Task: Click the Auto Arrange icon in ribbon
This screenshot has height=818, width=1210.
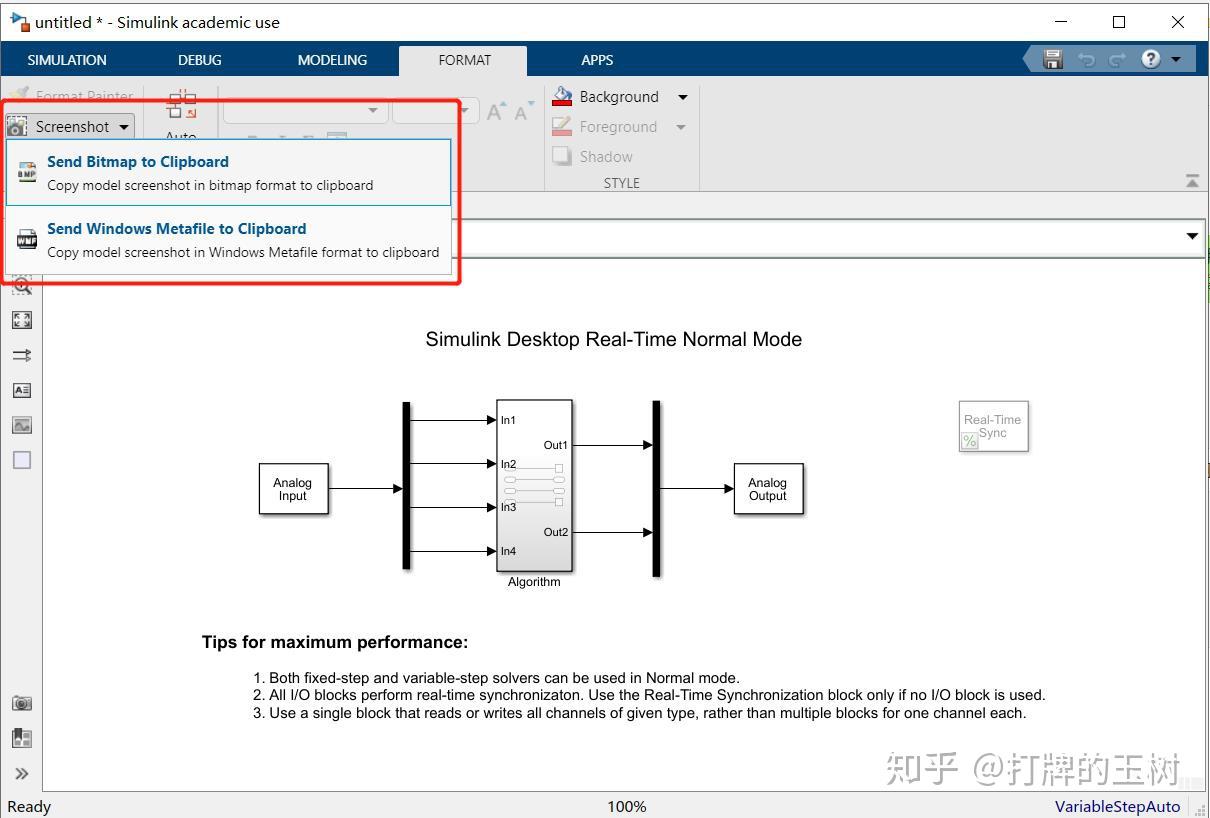Action: point(182,104)
